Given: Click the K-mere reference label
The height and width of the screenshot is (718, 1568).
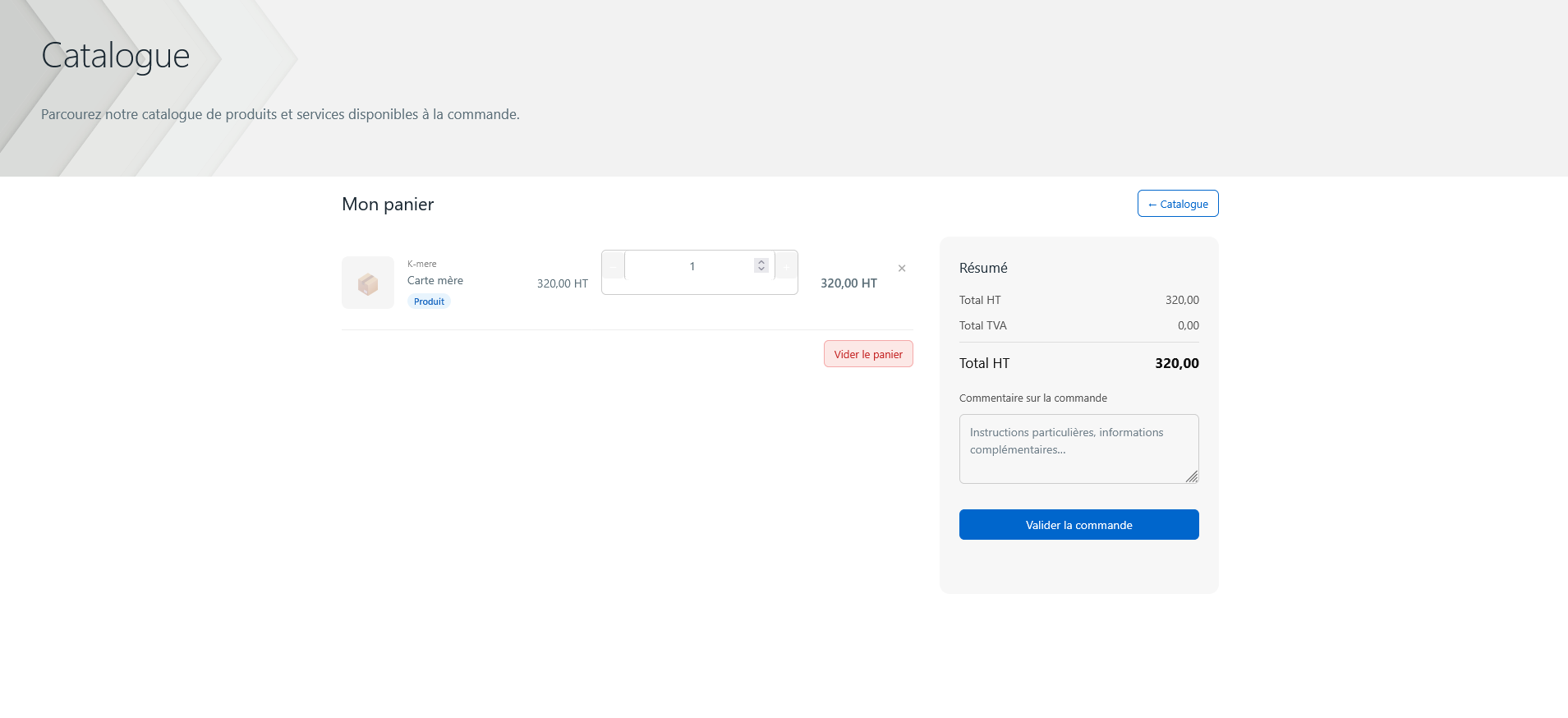Looking at the screenshot, I should [x=422, y=264].
